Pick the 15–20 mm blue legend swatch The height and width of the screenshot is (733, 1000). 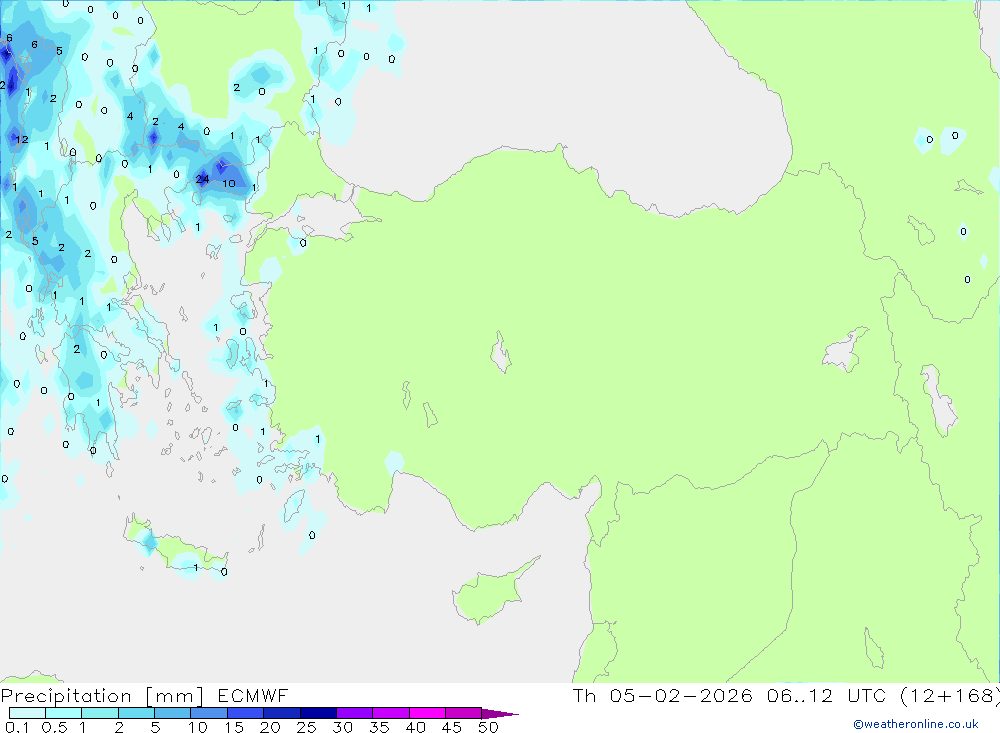click(245, 713)
